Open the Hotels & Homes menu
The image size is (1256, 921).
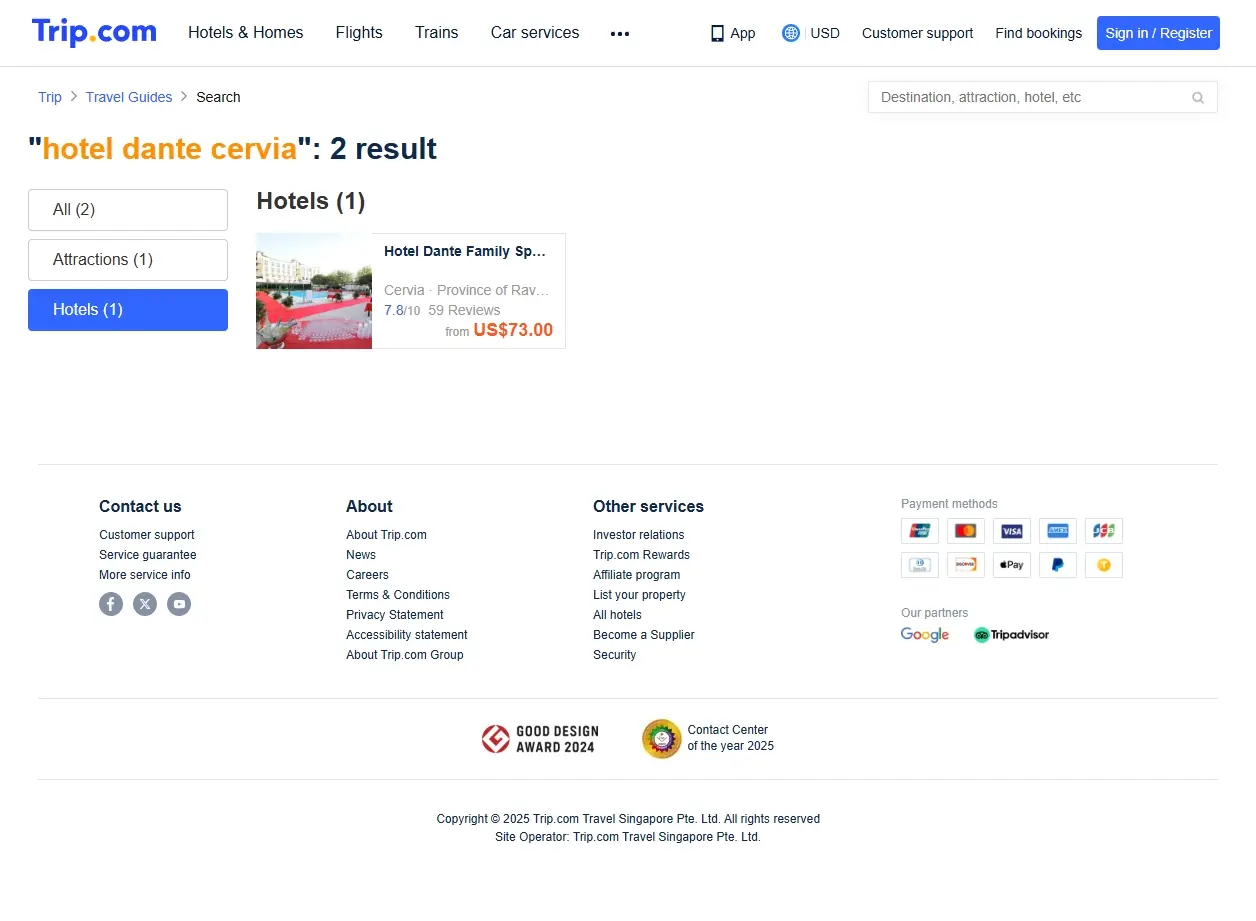point(246,33)
